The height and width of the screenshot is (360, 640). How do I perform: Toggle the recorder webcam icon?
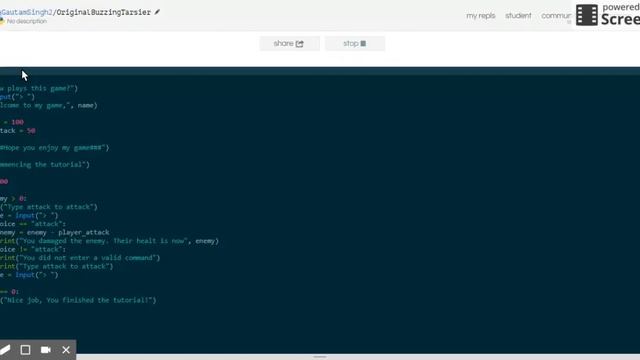(46, 350)
